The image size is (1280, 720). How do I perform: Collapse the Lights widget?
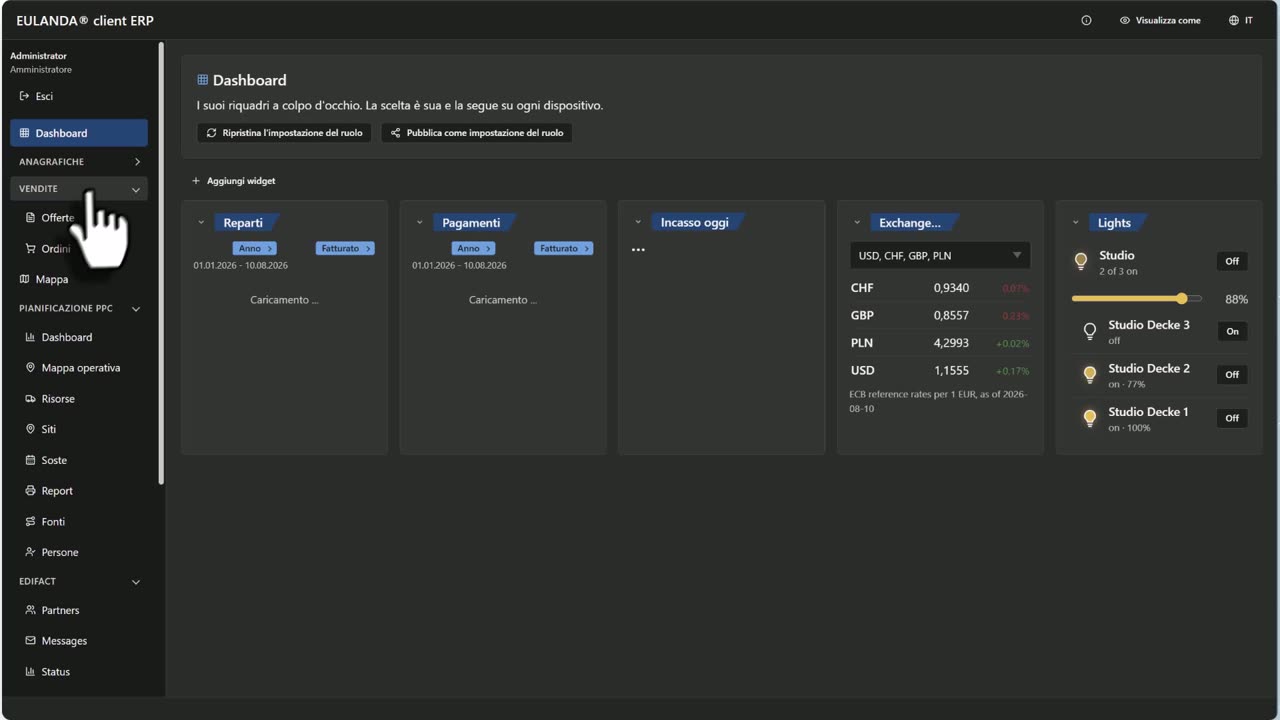pos(1076,223)
